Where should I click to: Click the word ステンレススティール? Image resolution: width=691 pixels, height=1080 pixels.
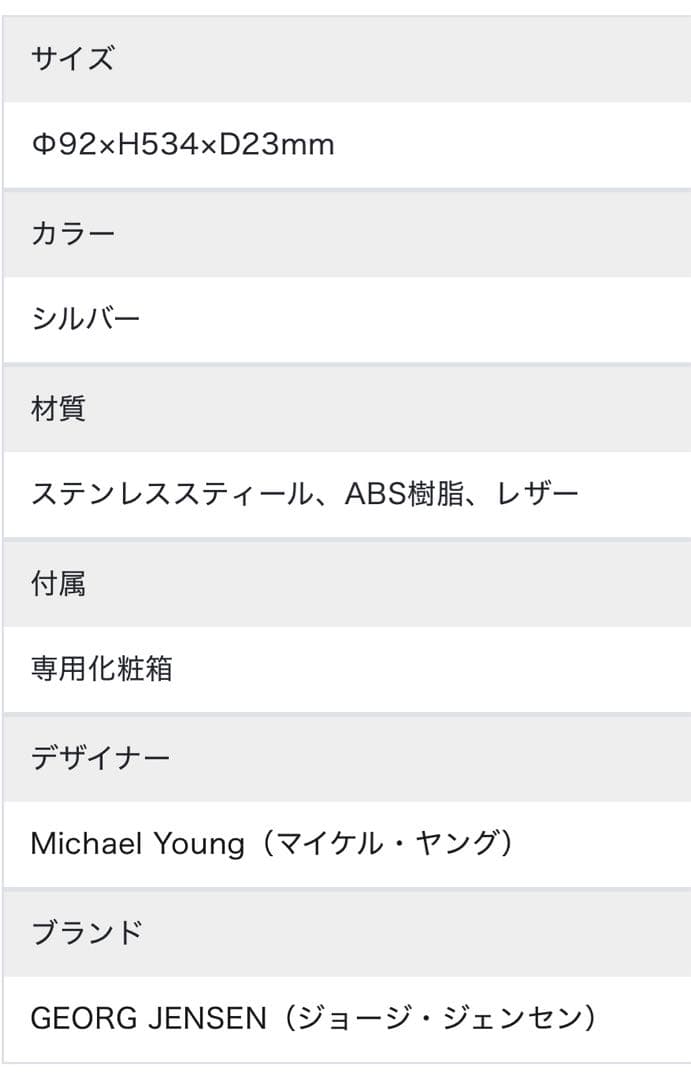[x=170, y=494]
